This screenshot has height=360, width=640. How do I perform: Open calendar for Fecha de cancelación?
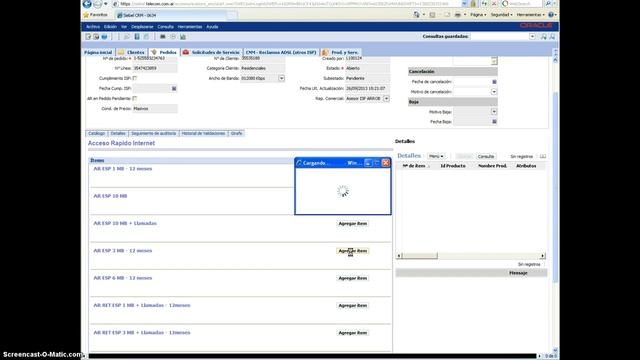point(494,82)
